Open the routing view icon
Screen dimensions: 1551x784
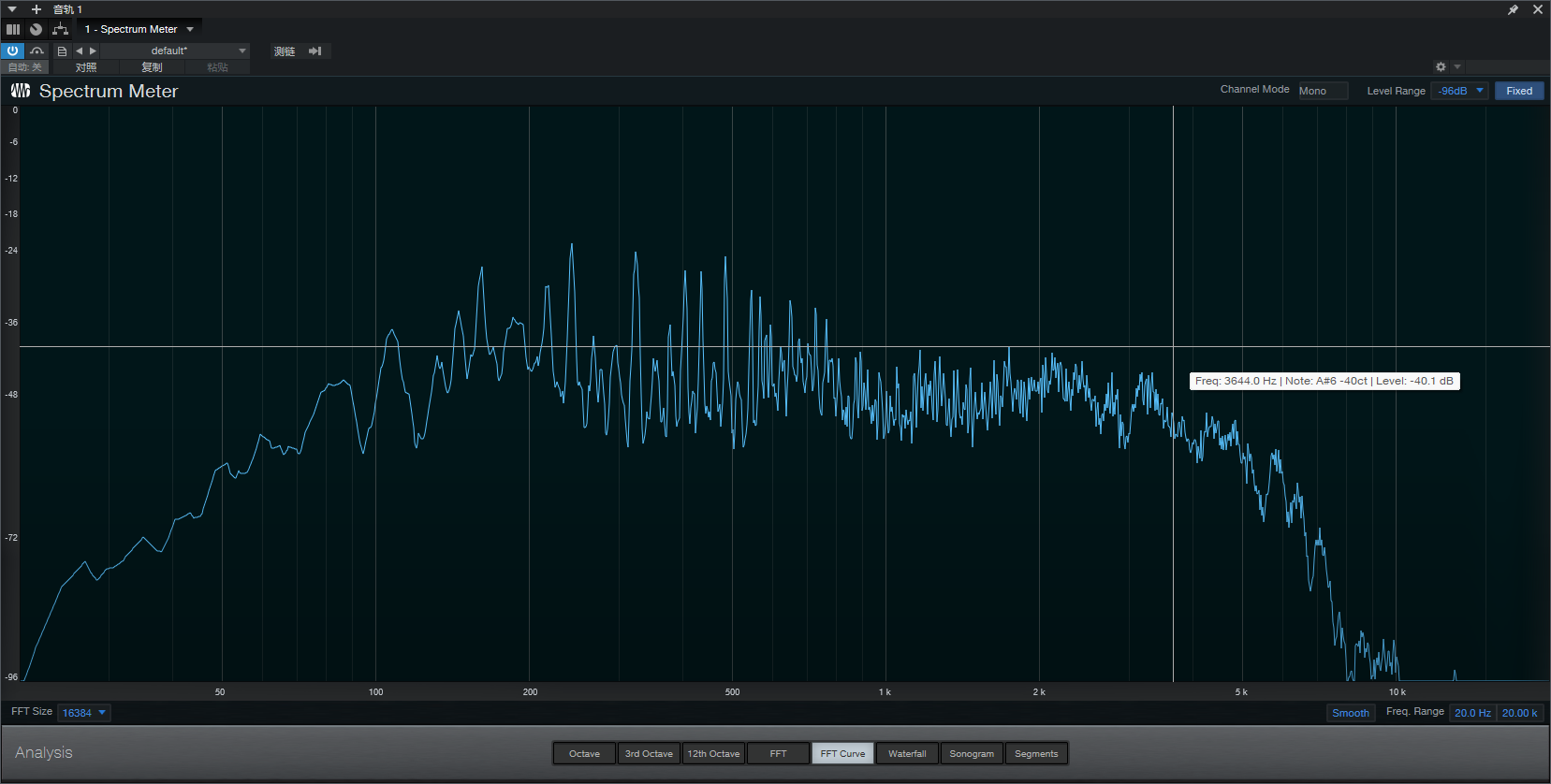(x=60, y=29)
